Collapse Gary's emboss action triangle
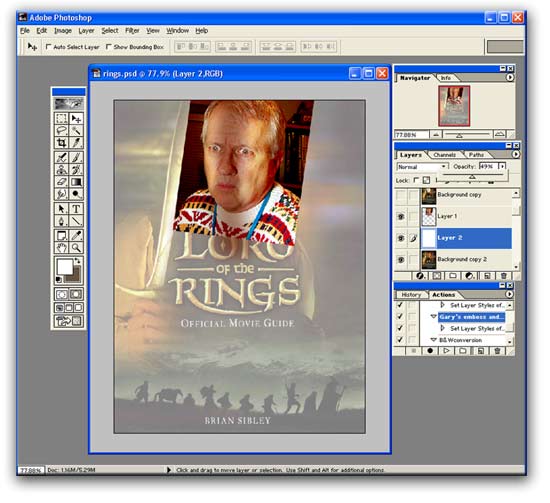This screenshot has width=550, height=503. coord(434,316)
